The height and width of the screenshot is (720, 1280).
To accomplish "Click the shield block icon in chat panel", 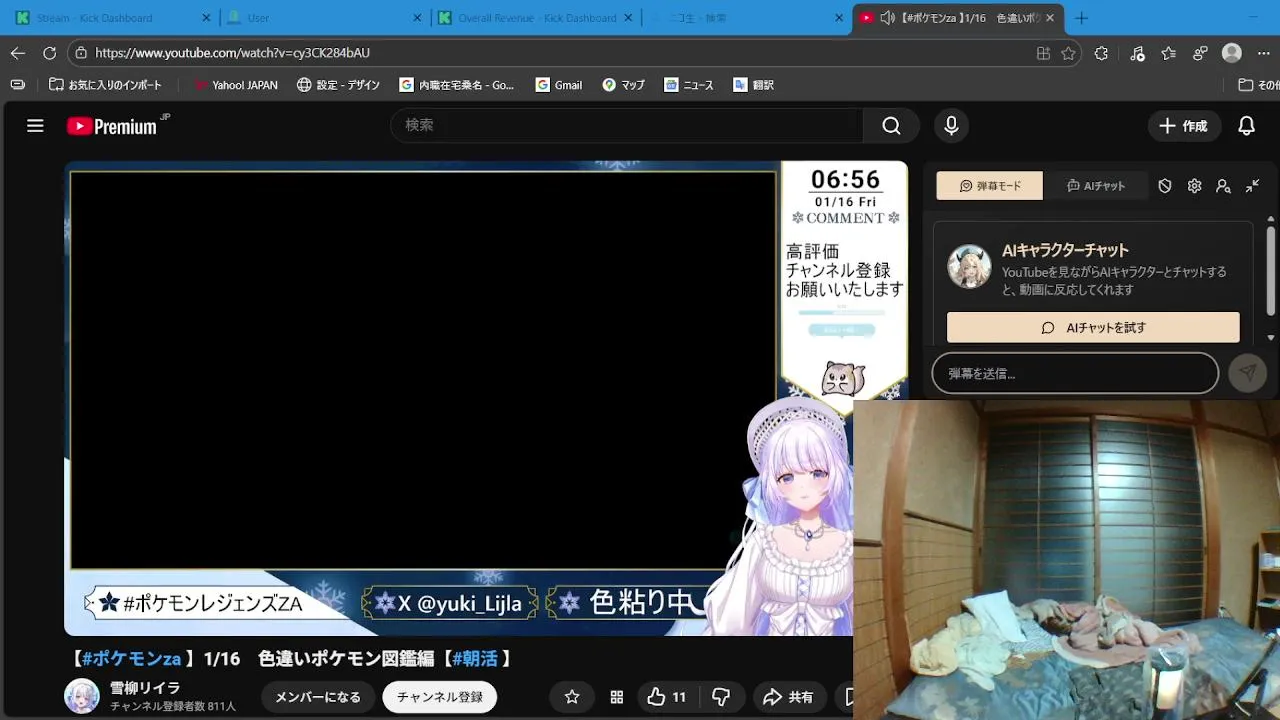I will 1165,186.
